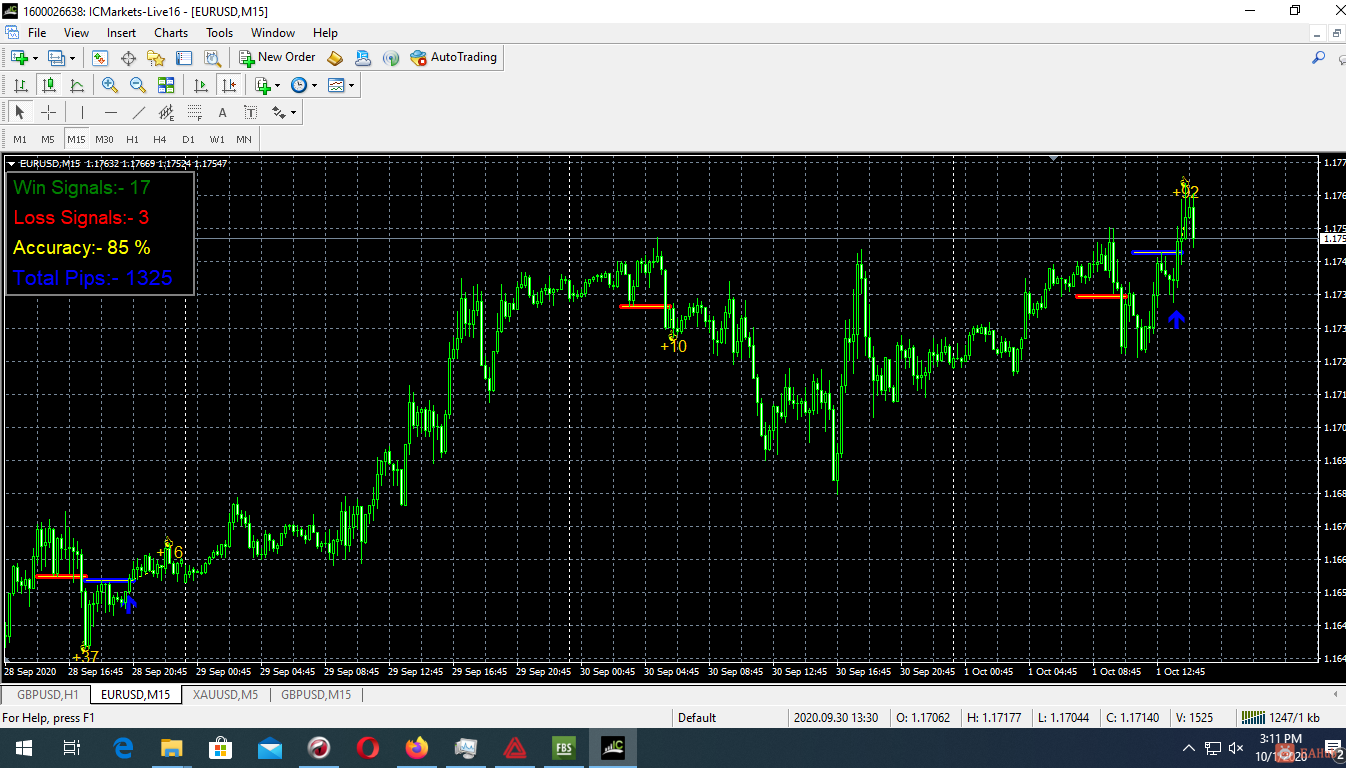Expand the Profiles dropdown arrow
1346x768 pixels.
(x=72, y=58)
